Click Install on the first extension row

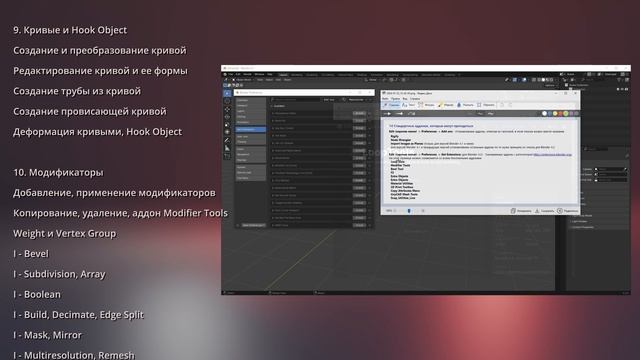point(360,113)
